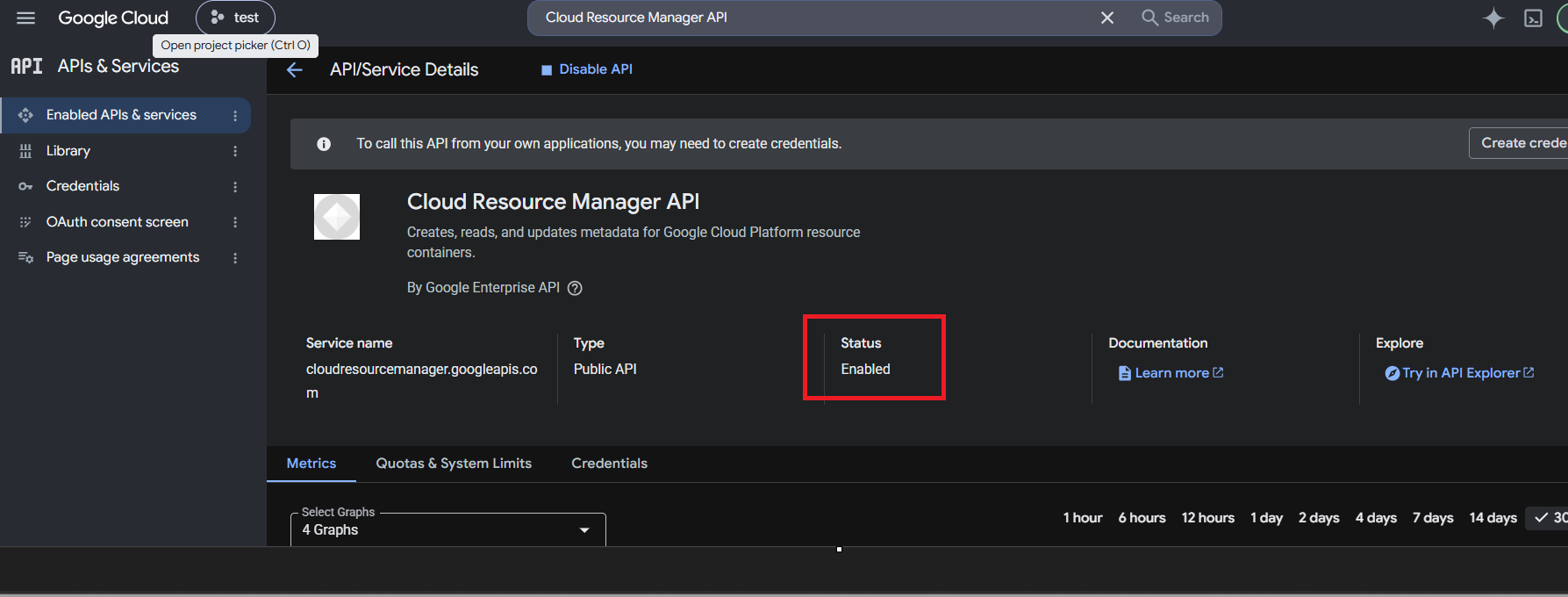The width and height of the screenshot is (1568, 597).
Task: Open the Gemini sparkle assistant icon
Action: pos(1493,18)
